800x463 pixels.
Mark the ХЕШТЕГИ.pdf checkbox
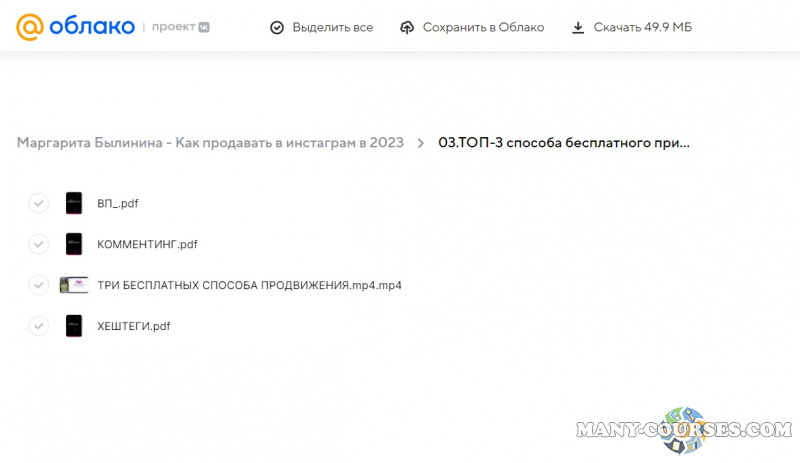(x=38, y=326)
